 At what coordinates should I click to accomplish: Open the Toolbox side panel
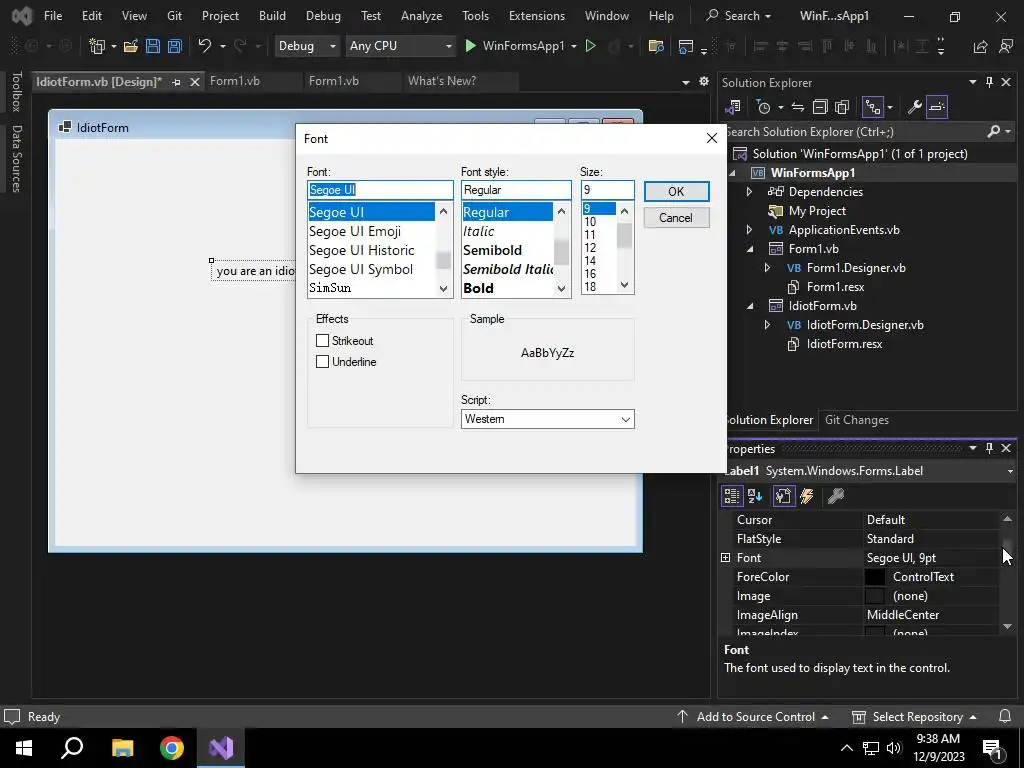(x=16, y=91)
